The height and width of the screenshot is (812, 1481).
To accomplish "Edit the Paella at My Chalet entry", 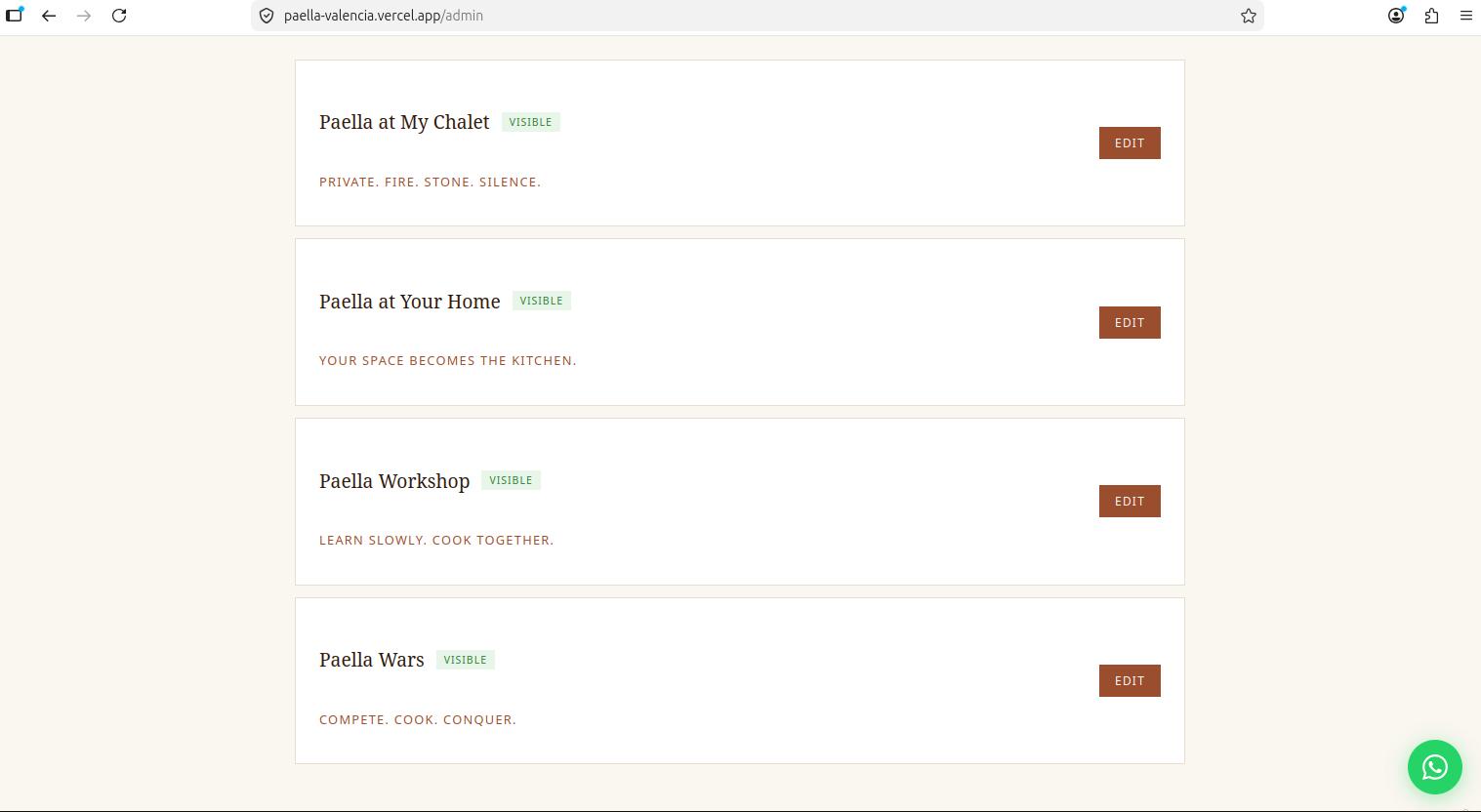I will coord(1130,142).
